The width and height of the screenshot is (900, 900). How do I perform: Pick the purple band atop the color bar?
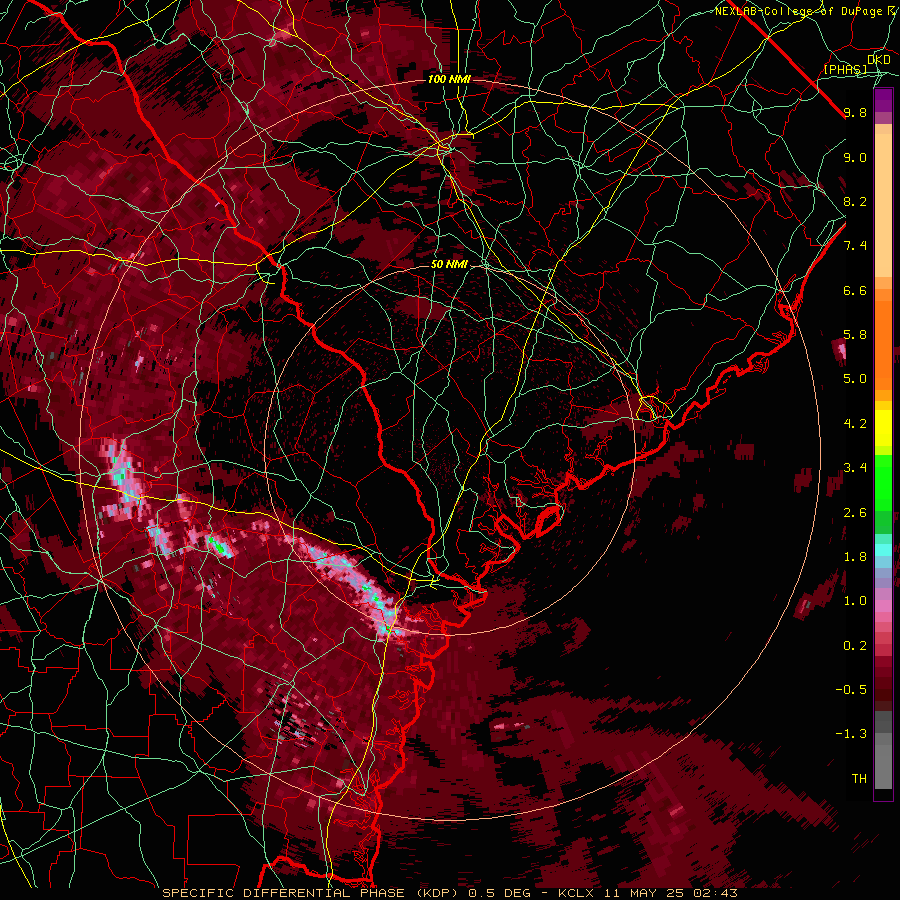coord(883,100)
